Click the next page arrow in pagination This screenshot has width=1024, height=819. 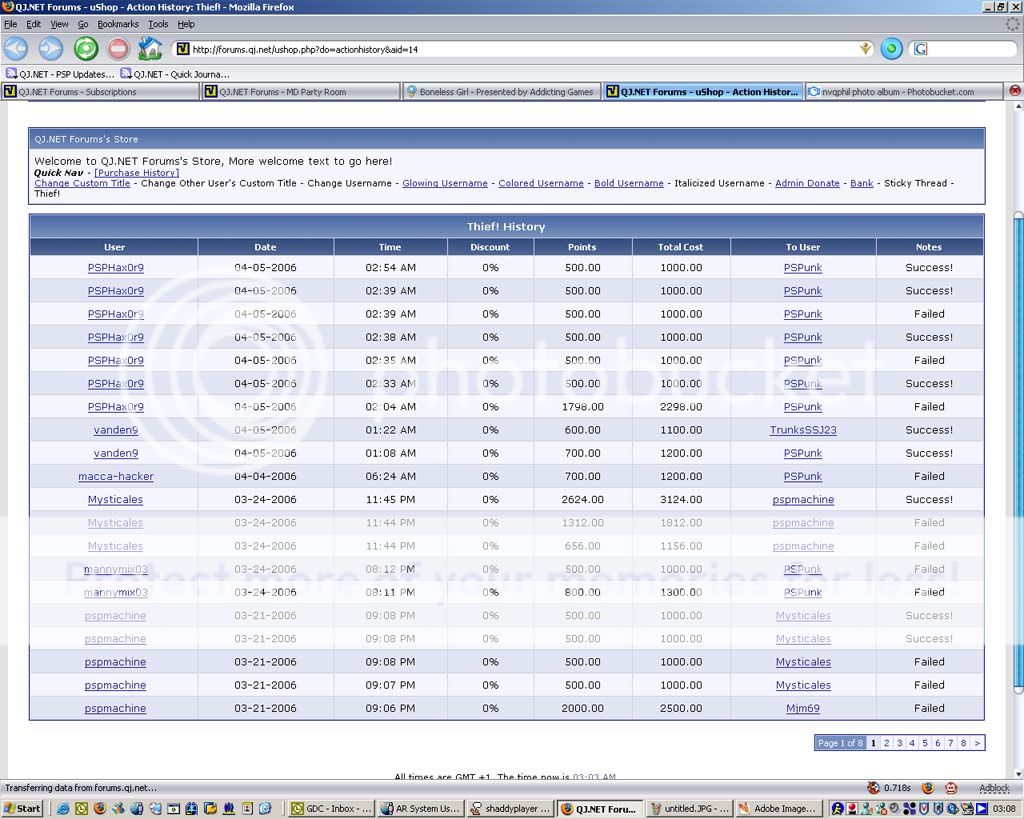pyautogui.click(x=977, y=743)
